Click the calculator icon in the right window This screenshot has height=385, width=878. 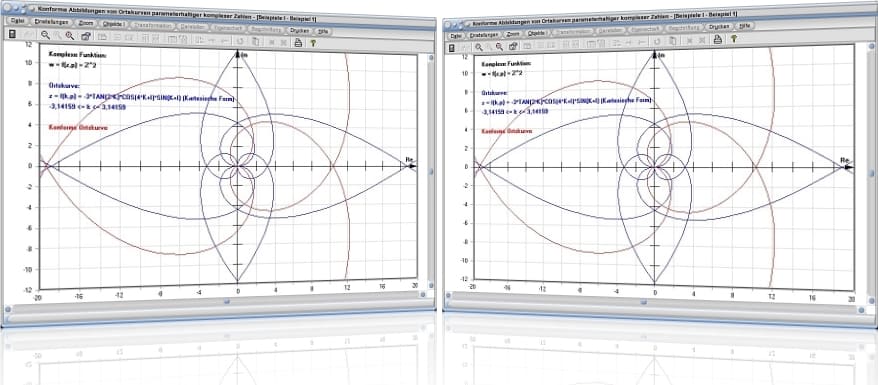(452, 48)
